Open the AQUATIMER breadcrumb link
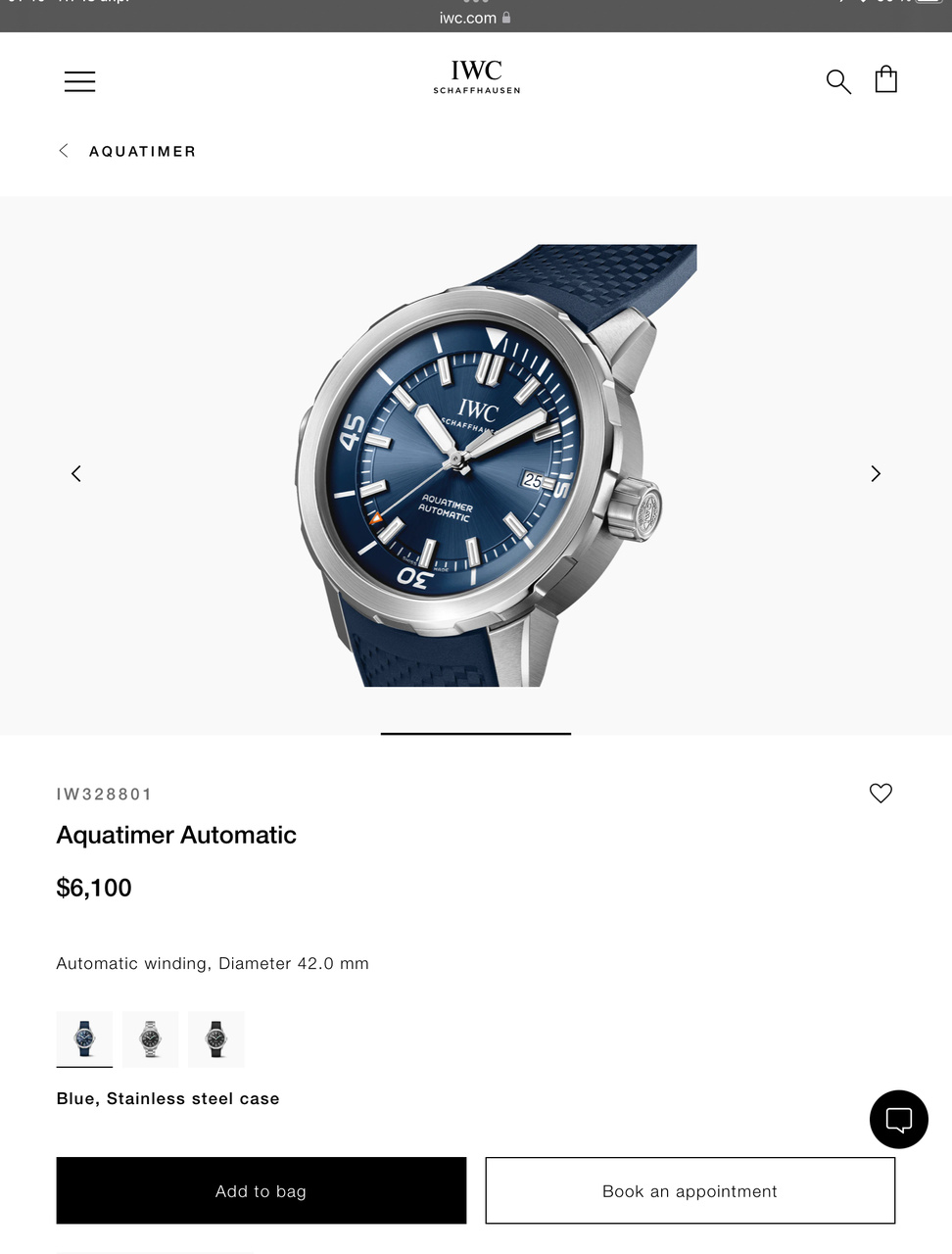This screenshot has height=1254, width=952. pyautogui.click(x=143, y=151)
